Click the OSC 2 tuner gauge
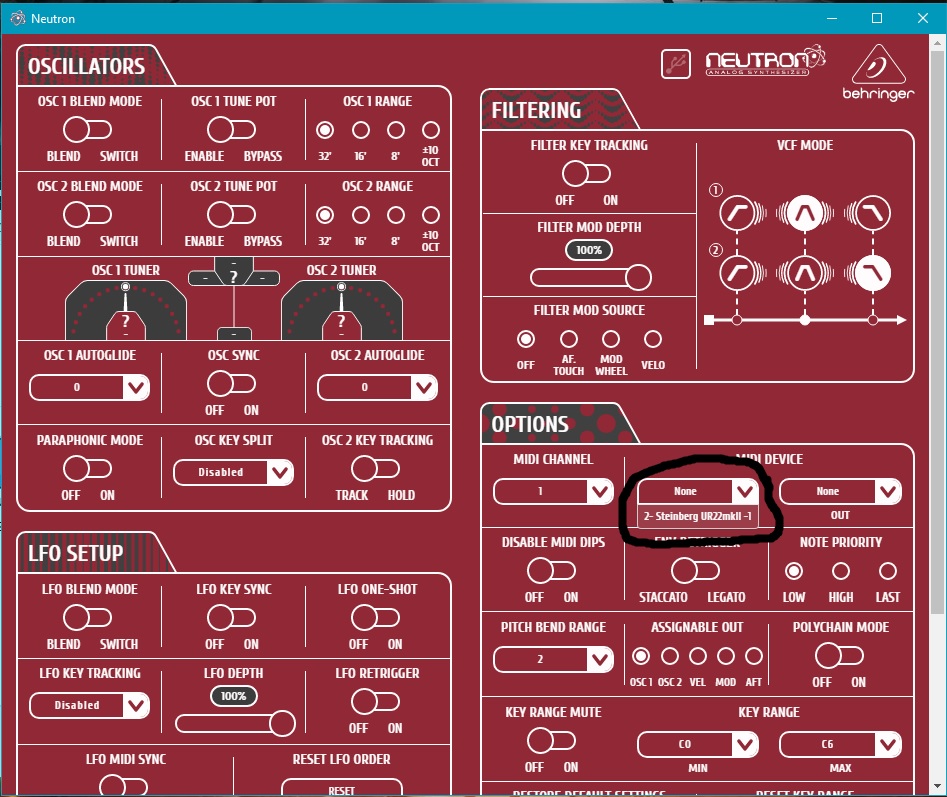This screenshot has width=947, height=797. [342, 310]
